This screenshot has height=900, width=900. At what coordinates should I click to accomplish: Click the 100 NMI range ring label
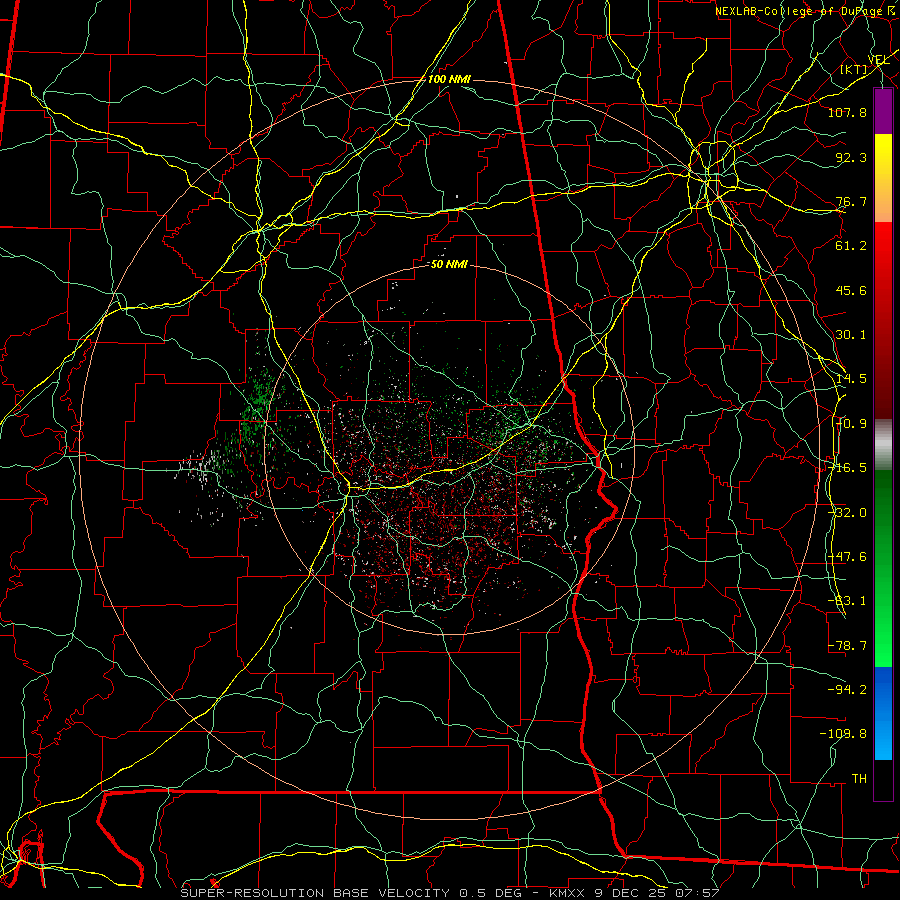pos(449,79)
